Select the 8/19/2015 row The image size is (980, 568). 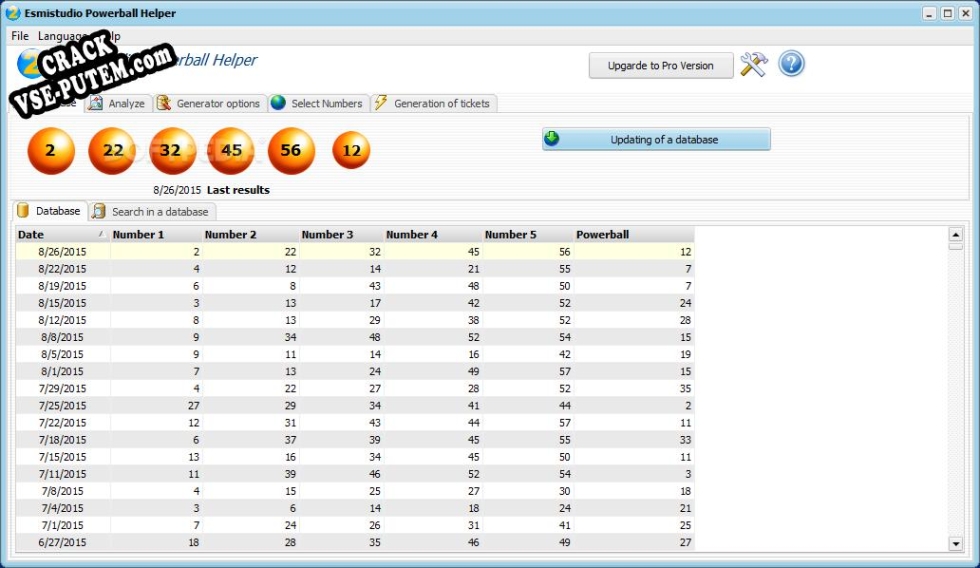pos(354,286)
